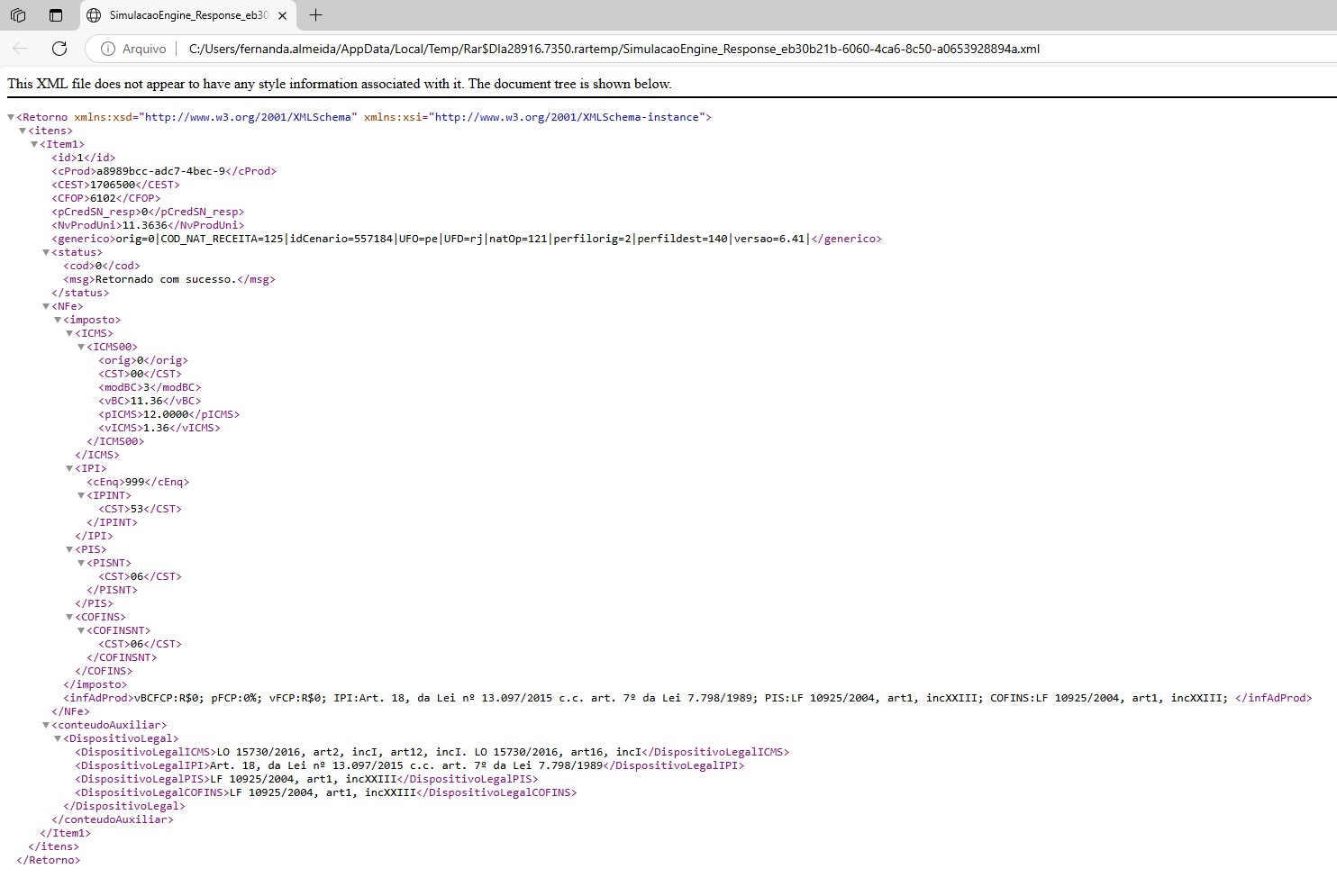
Task: Collapse the Retorno root node
Action: tap(11, 117)
